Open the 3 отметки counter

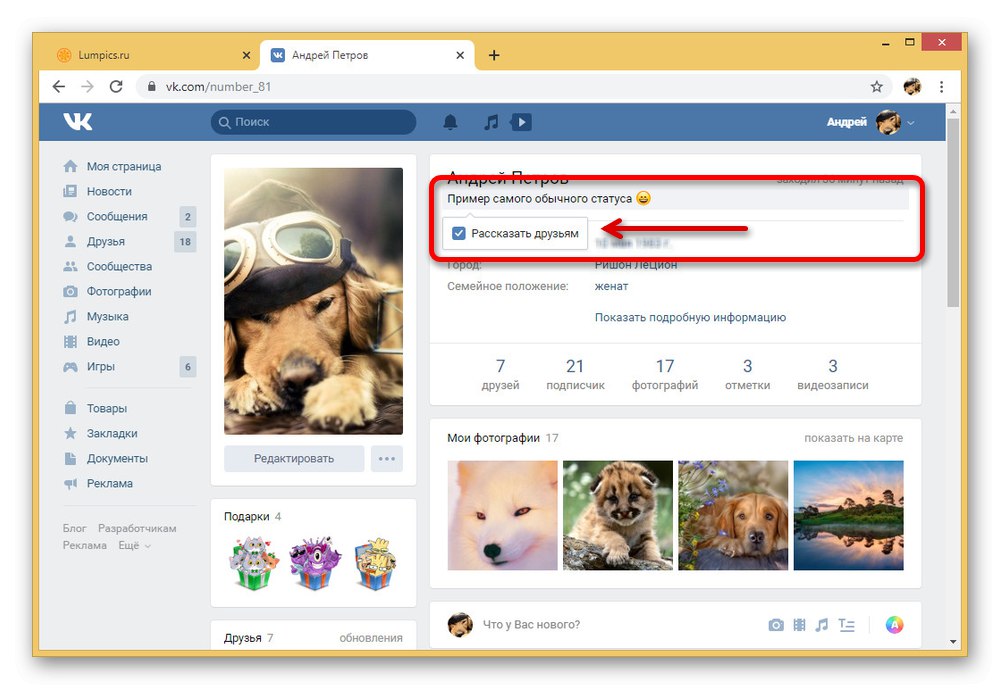pos(747,374)
